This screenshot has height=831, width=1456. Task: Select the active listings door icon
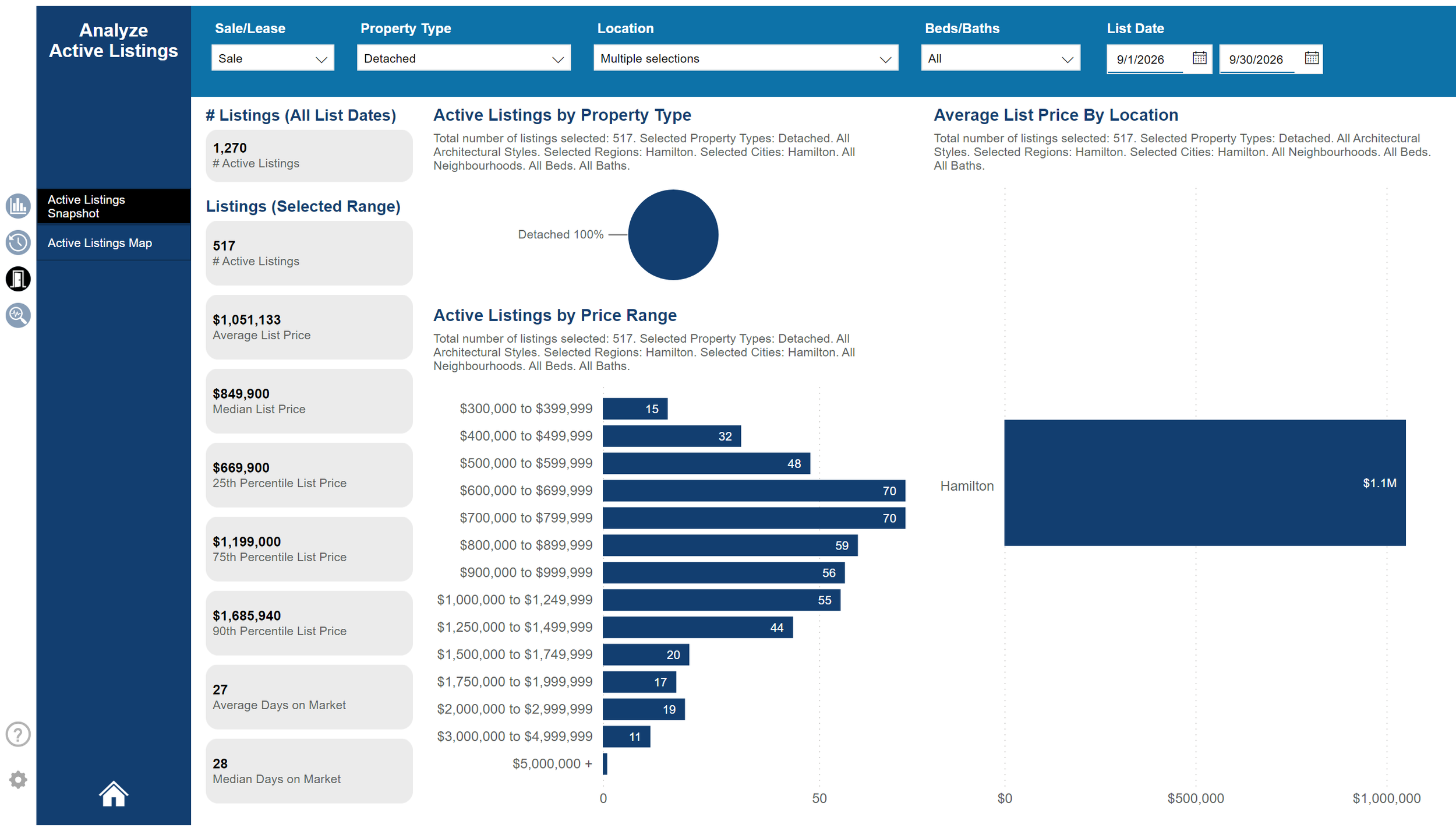pos(18,279)
